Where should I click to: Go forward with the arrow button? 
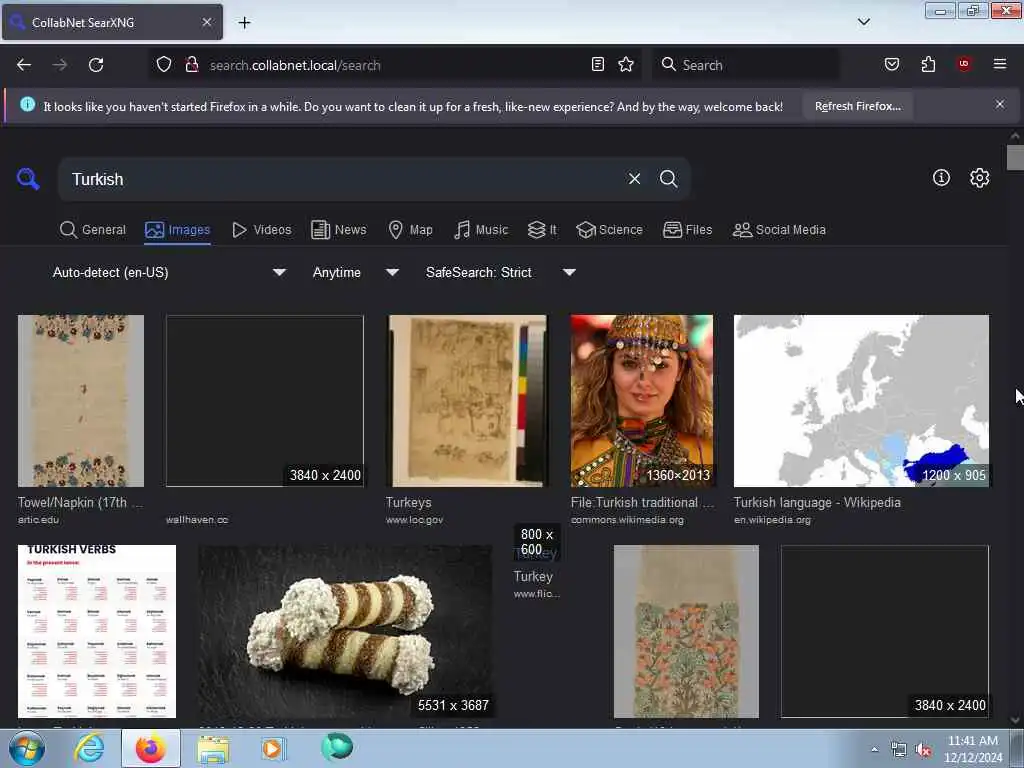pos(59,65)
